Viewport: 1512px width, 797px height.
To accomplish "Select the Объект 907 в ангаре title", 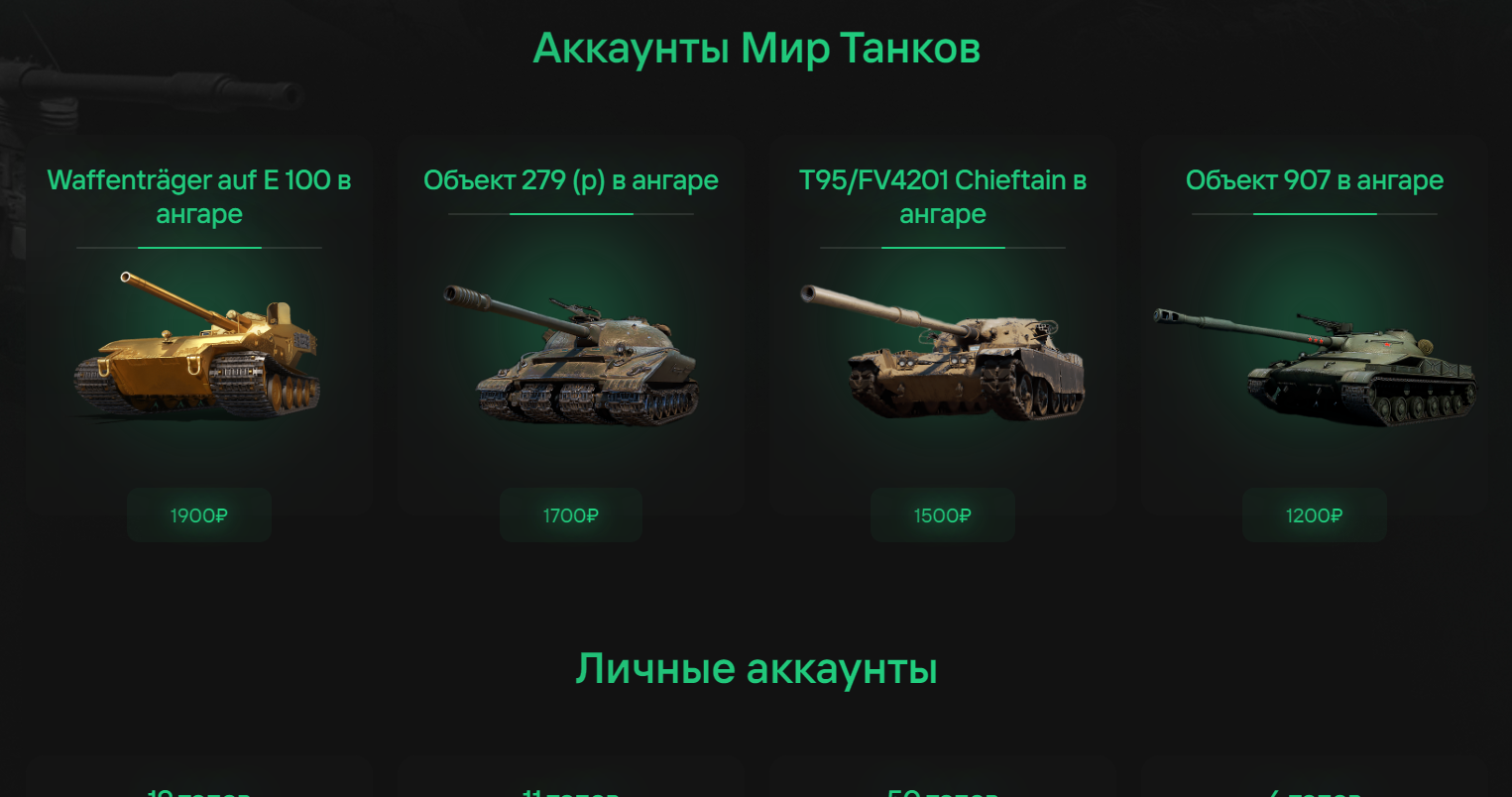I will click(1315, 180).
